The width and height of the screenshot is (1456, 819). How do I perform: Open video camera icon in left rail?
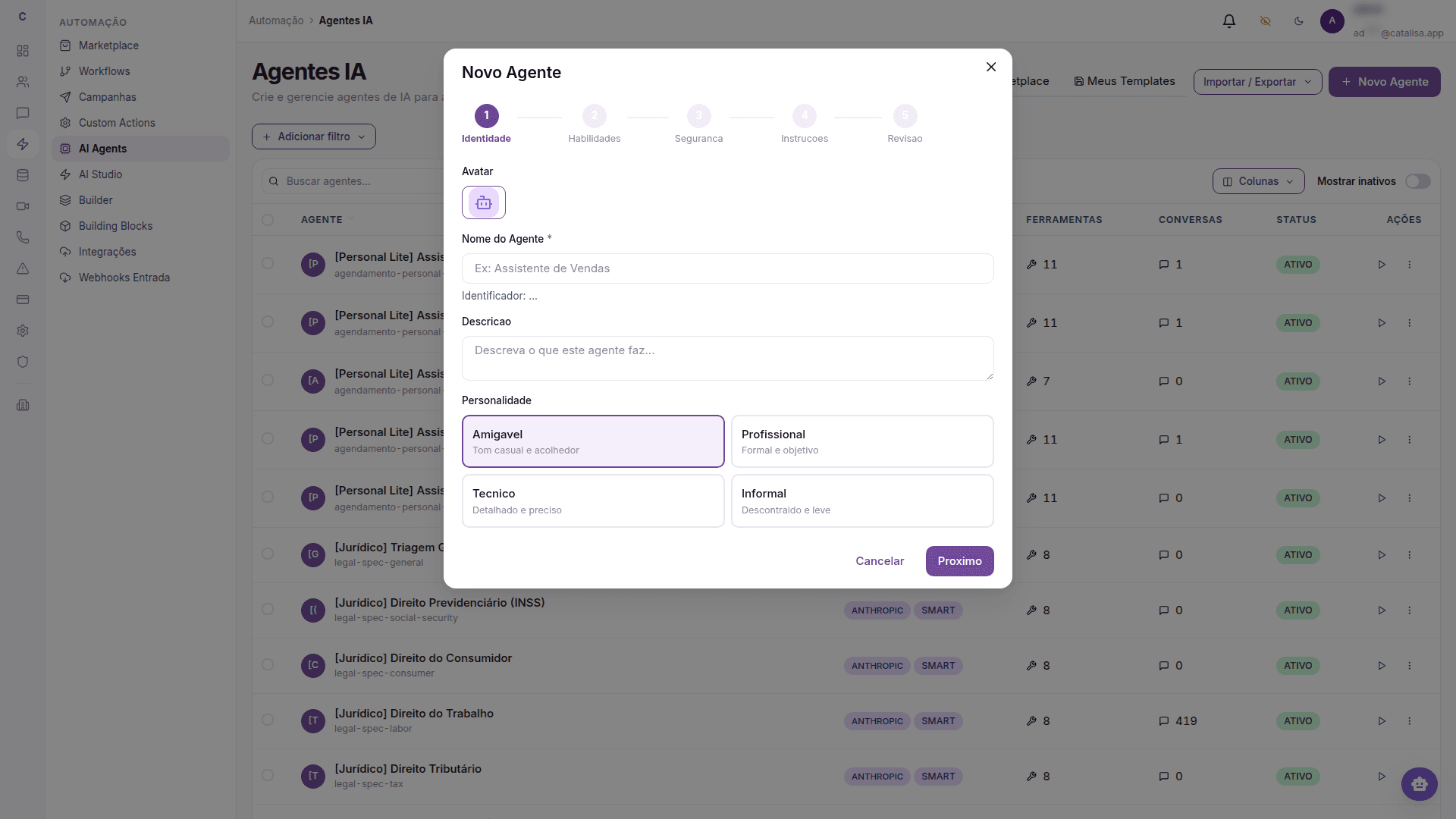pos(23,206)
